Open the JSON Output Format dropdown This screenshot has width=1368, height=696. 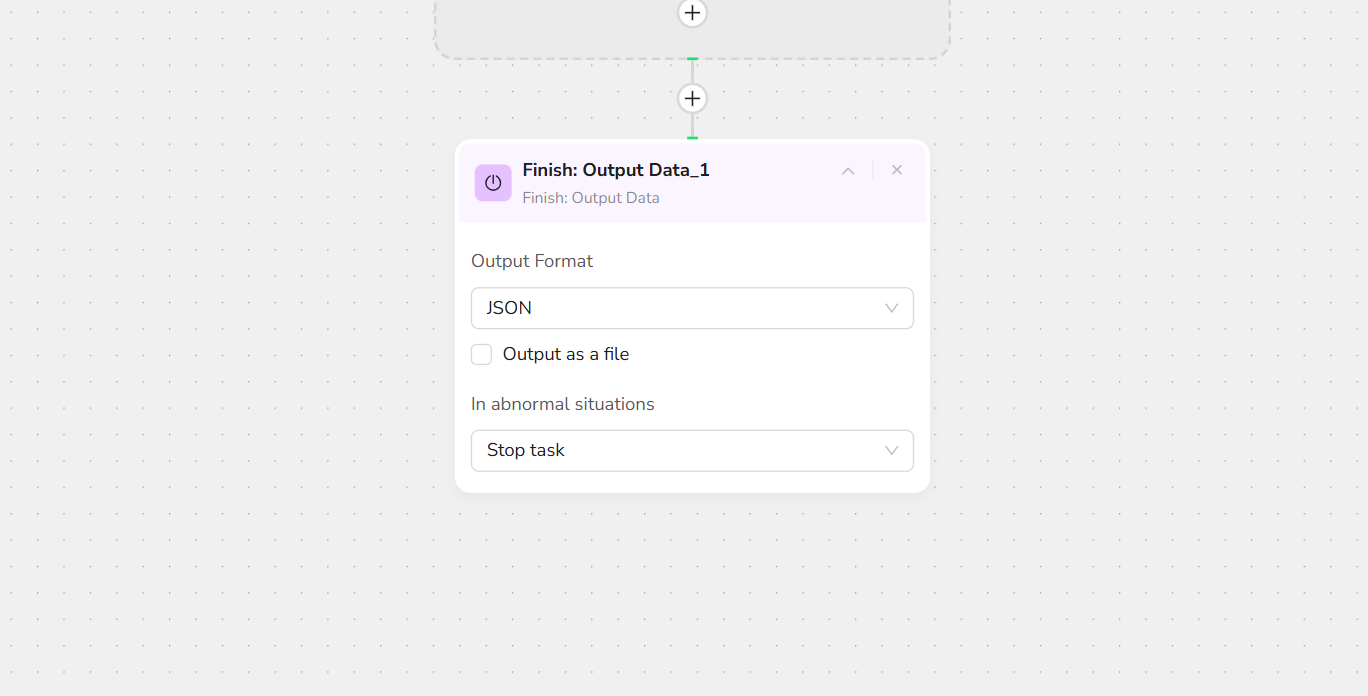tap(680, 308)
